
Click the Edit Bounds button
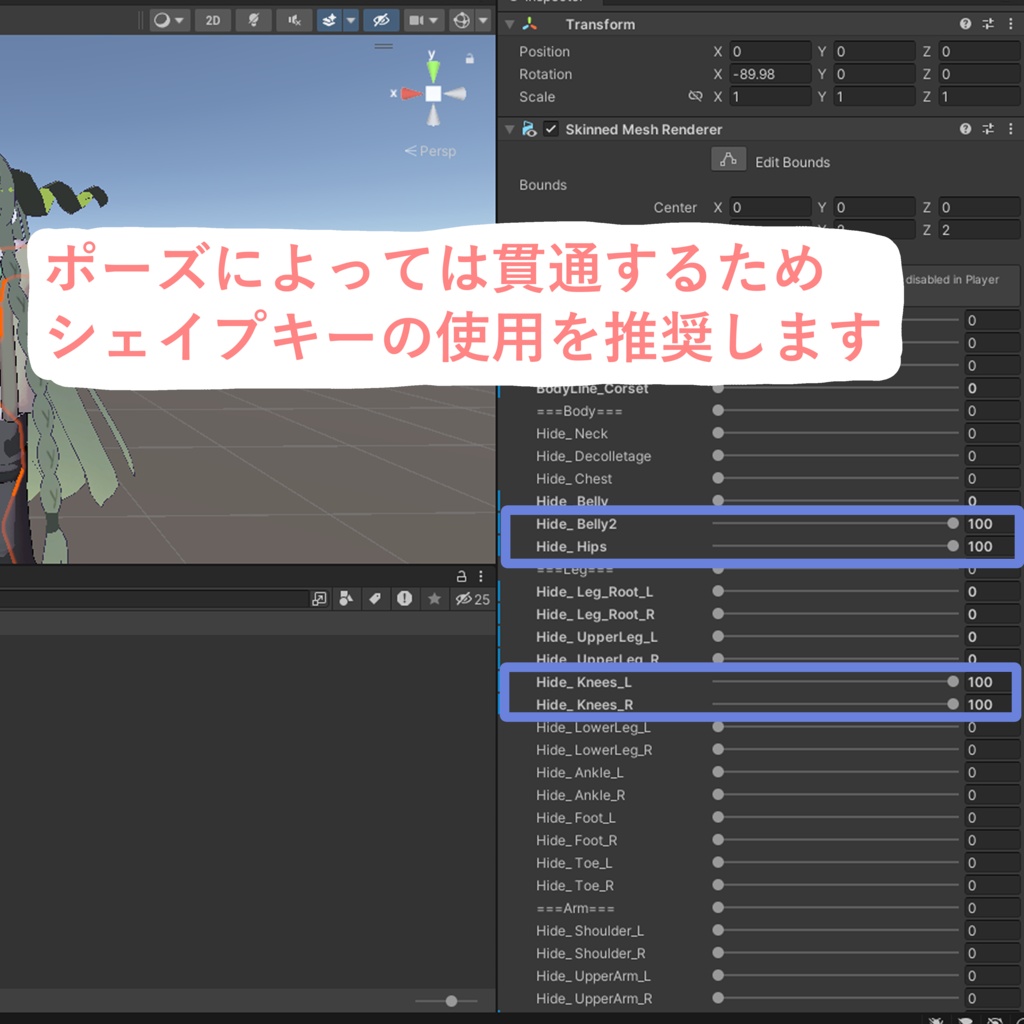coord(728,160)
